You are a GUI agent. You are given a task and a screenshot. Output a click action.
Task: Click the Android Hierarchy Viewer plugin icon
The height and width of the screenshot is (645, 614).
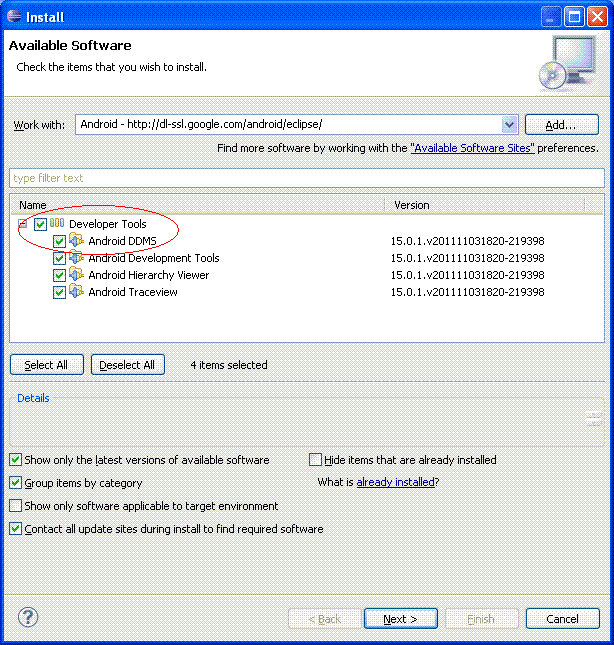(x=76, y=274)
